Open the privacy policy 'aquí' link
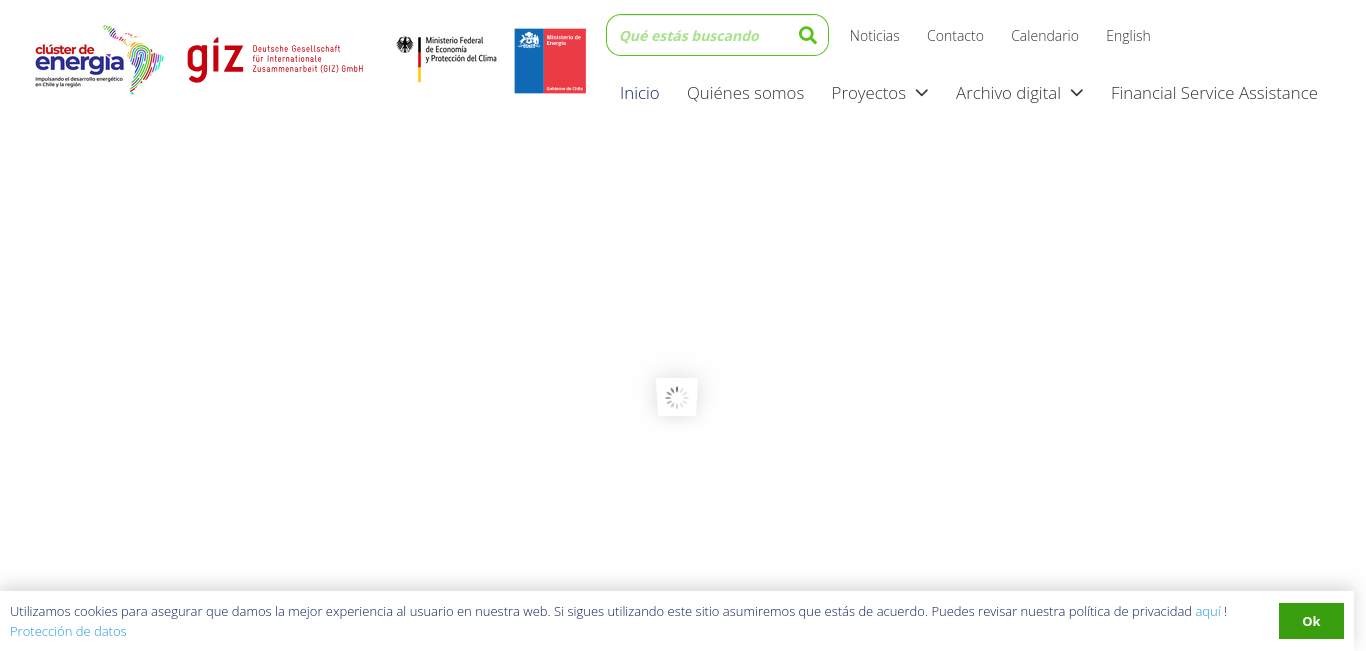This screenshot has height=651, width=1366. point(1208,611)
